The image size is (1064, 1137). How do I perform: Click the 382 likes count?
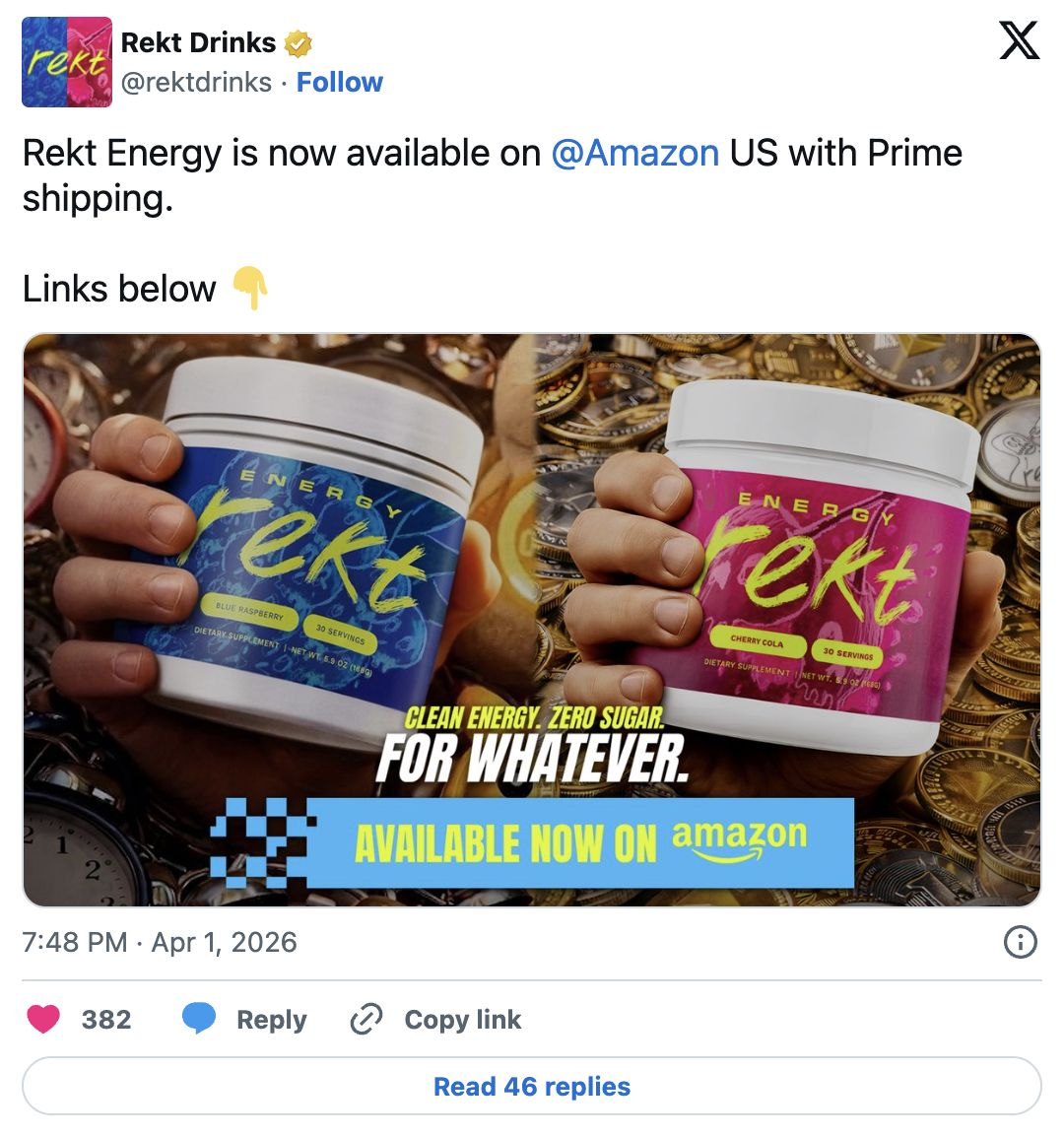105,1020
